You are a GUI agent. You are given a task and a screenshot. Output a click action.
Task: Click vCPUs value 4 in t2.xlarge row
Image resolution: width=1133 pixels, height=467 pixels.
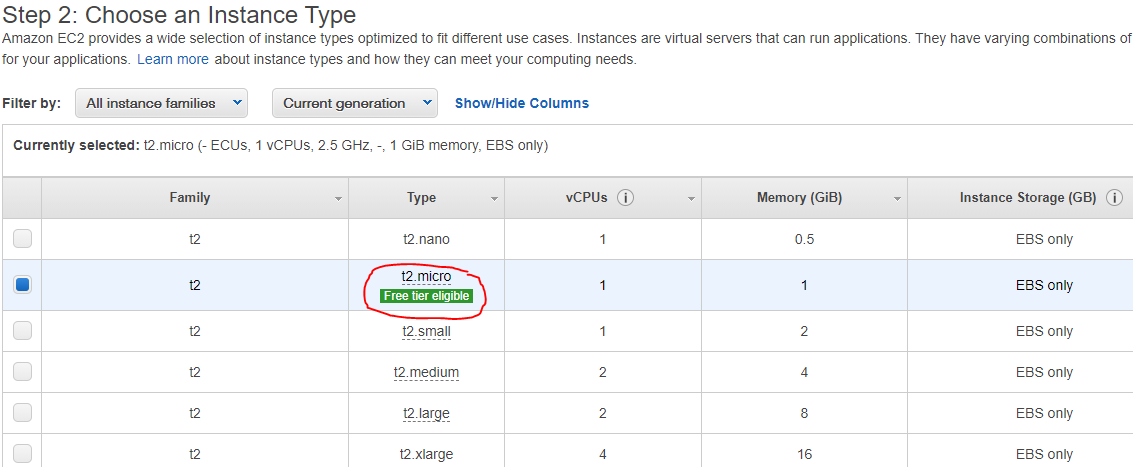603,455
